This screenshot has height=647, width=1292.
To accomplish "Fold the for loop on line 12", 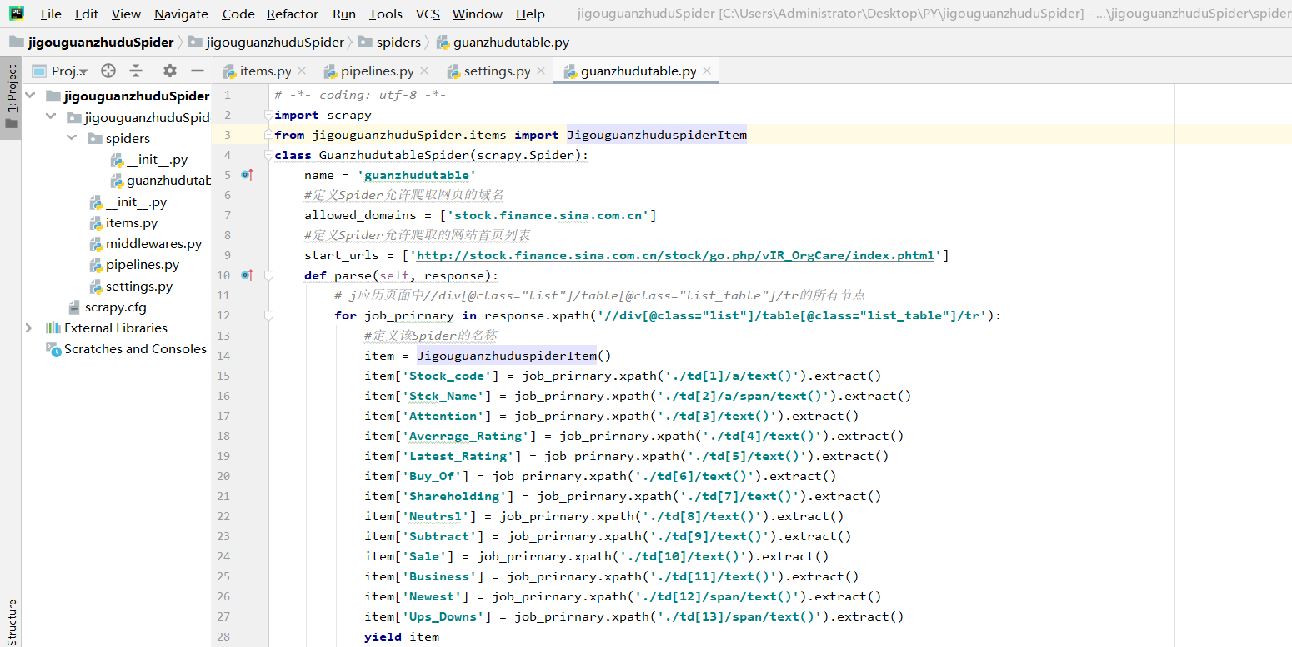I will 268,315.
